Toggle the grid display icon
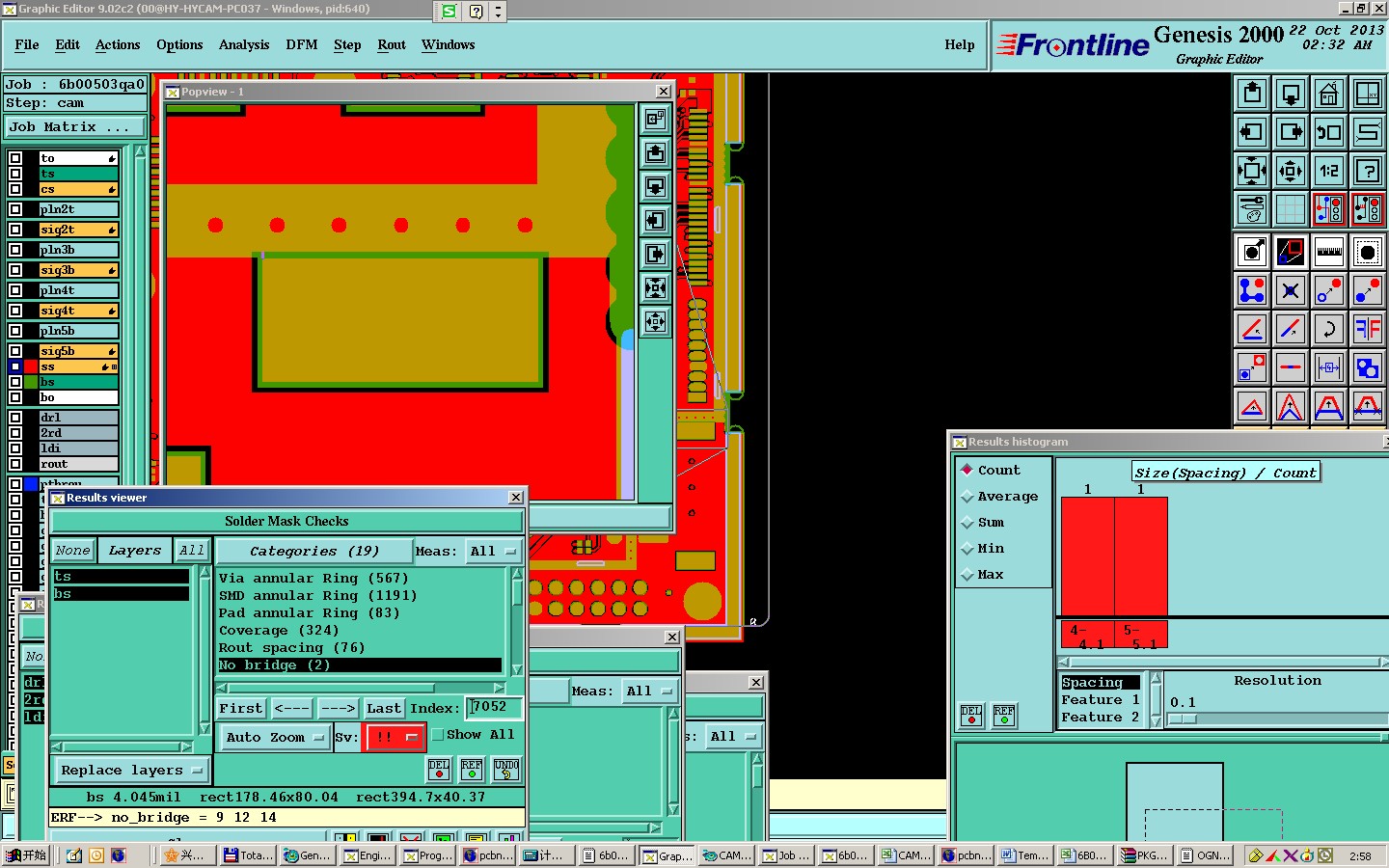Screen dimensions: 1389x868 [1291, 208]
